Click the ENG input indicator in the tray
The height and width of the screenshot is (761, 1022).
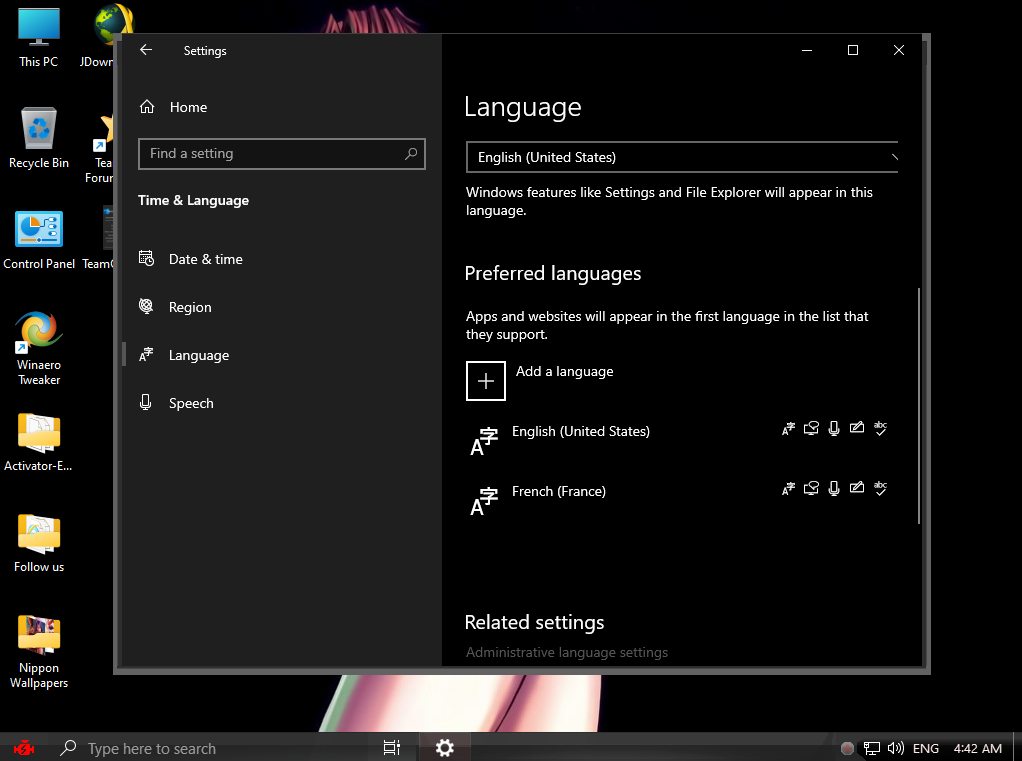926,748
